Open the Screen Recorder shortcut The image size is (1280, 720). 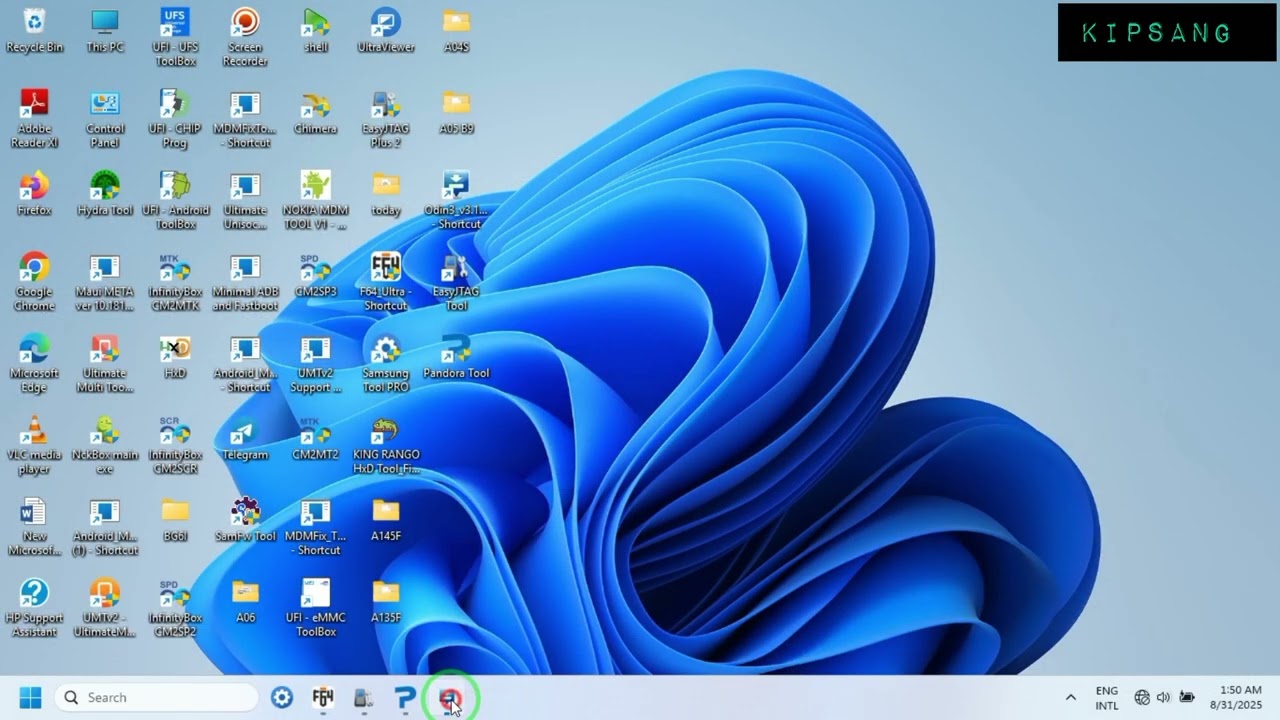tap(245, 37)
